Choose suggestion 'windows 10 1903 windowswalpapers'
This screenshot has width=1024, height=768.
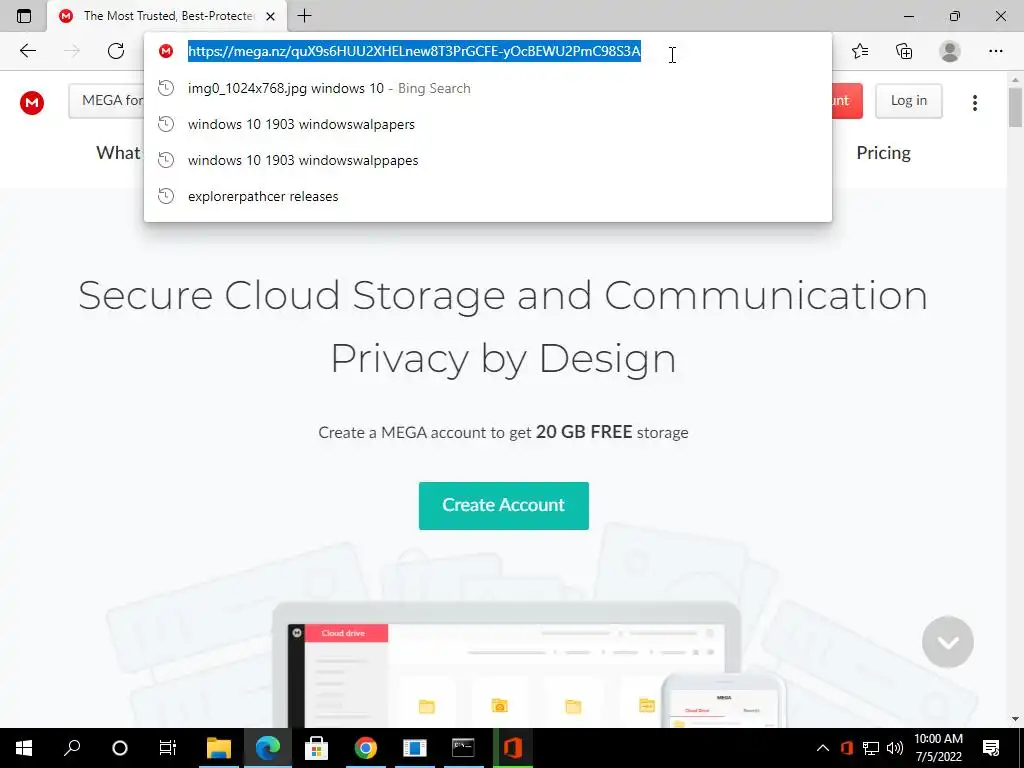coord(488,124)
